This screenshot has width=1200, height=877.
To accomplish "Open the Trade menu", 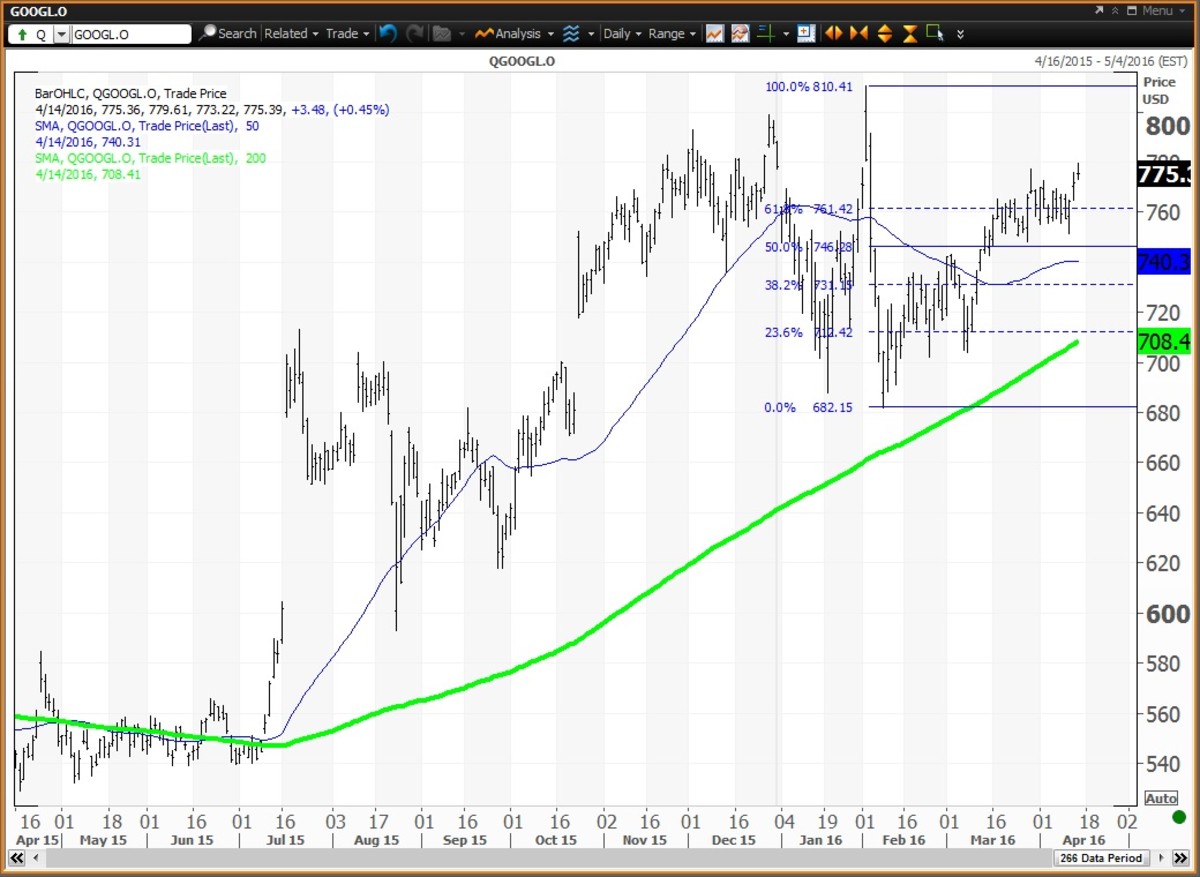I will point(345,33).
